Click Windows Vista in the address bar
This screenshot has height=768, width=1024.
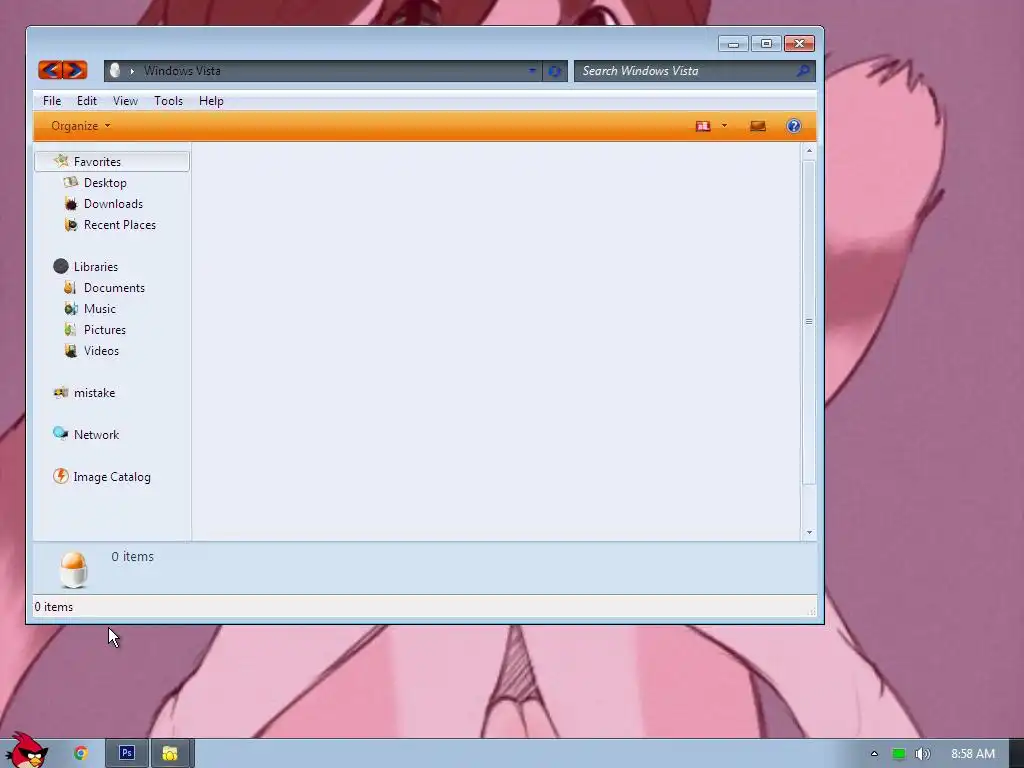(x=182, y=71)
